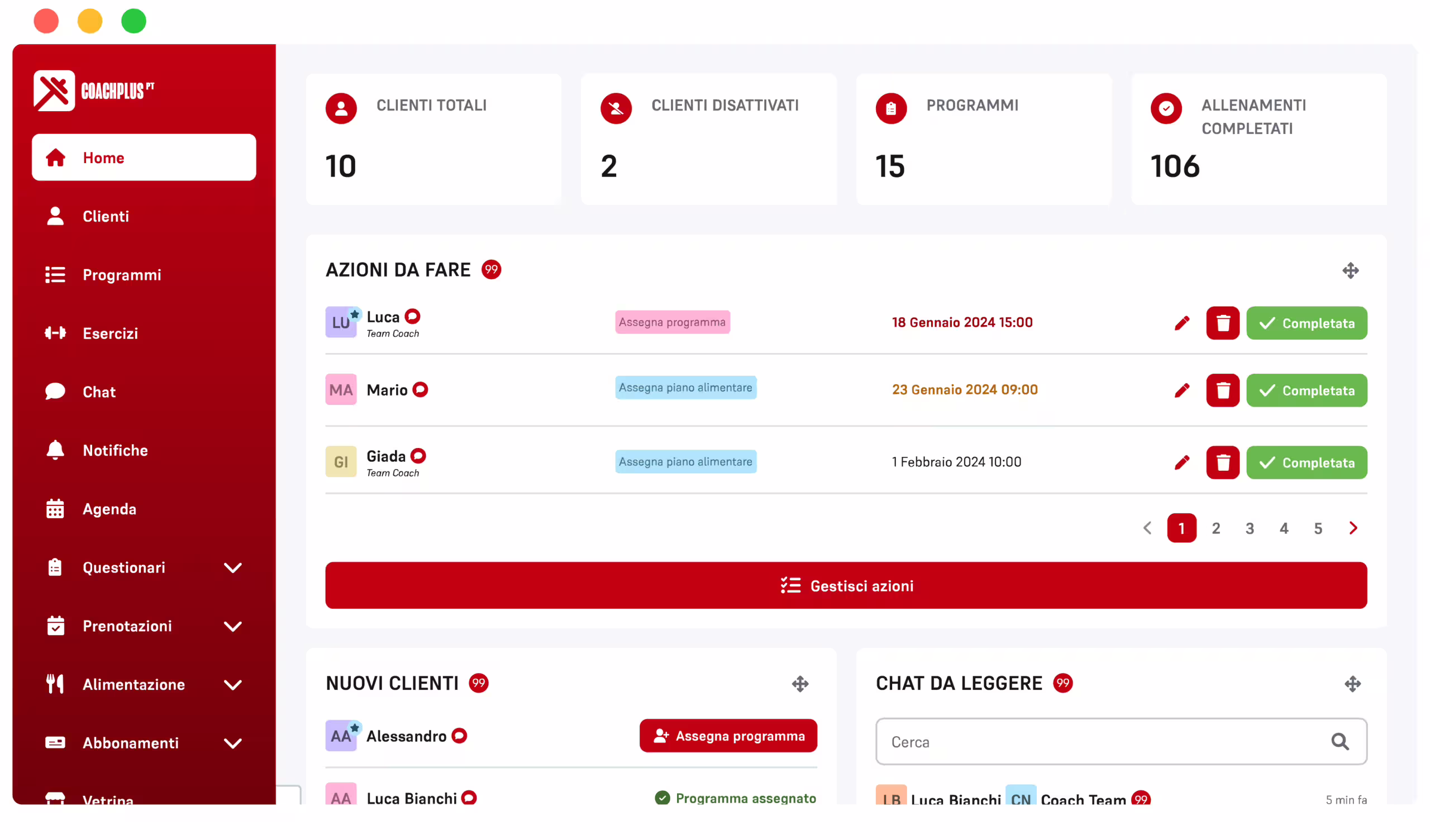Click the pencil edit icon for Giada's action

[1181, 462]
